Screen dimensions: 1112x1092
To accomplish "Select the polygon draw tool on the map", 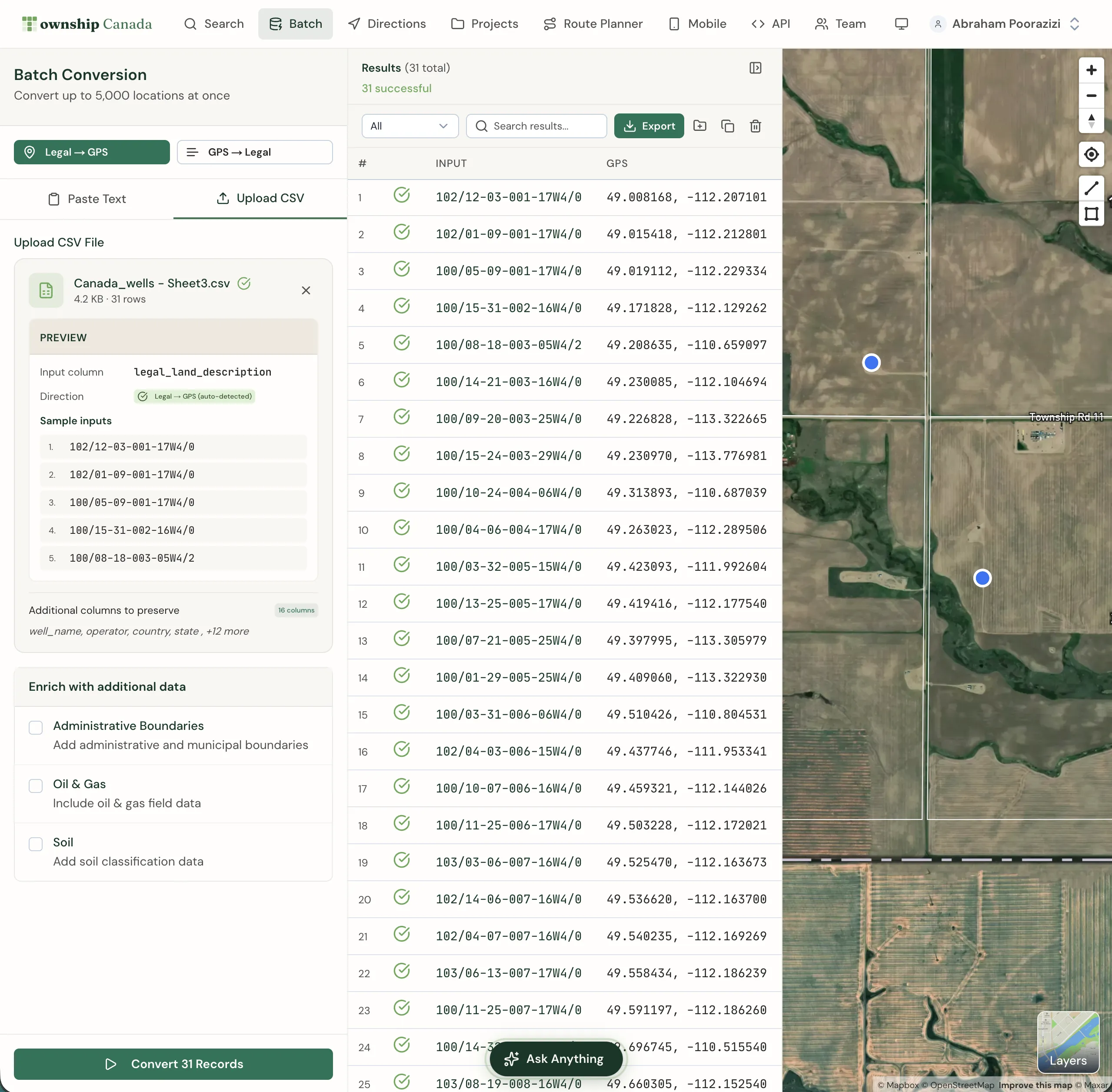I will tap(1091, 214).
